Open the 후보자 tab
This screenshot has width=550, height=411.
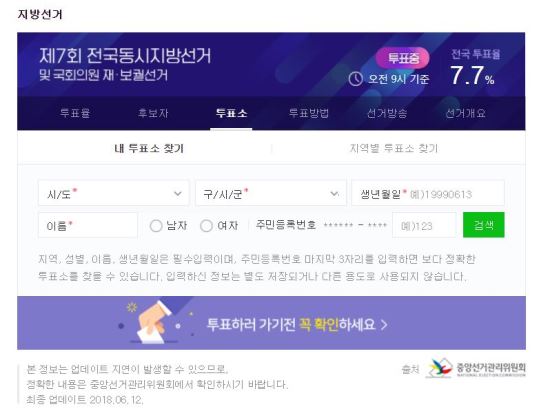click(153, 113)
